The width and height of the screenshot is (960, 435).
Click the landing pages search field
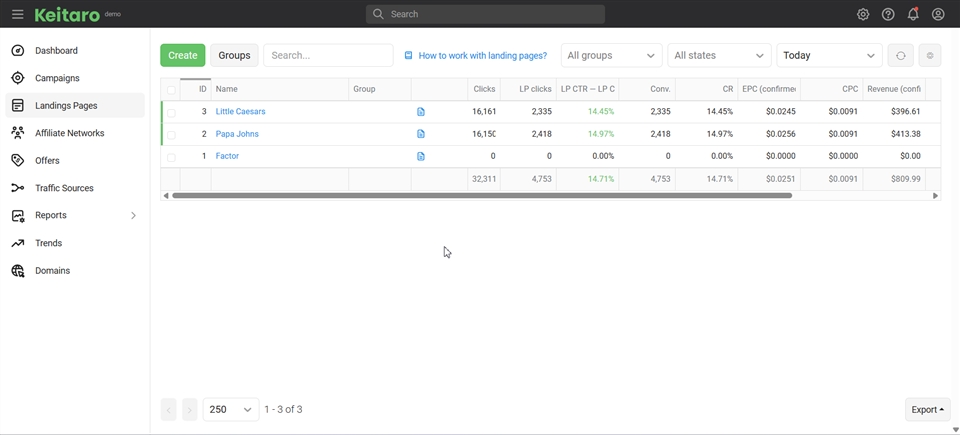(328, 56)
